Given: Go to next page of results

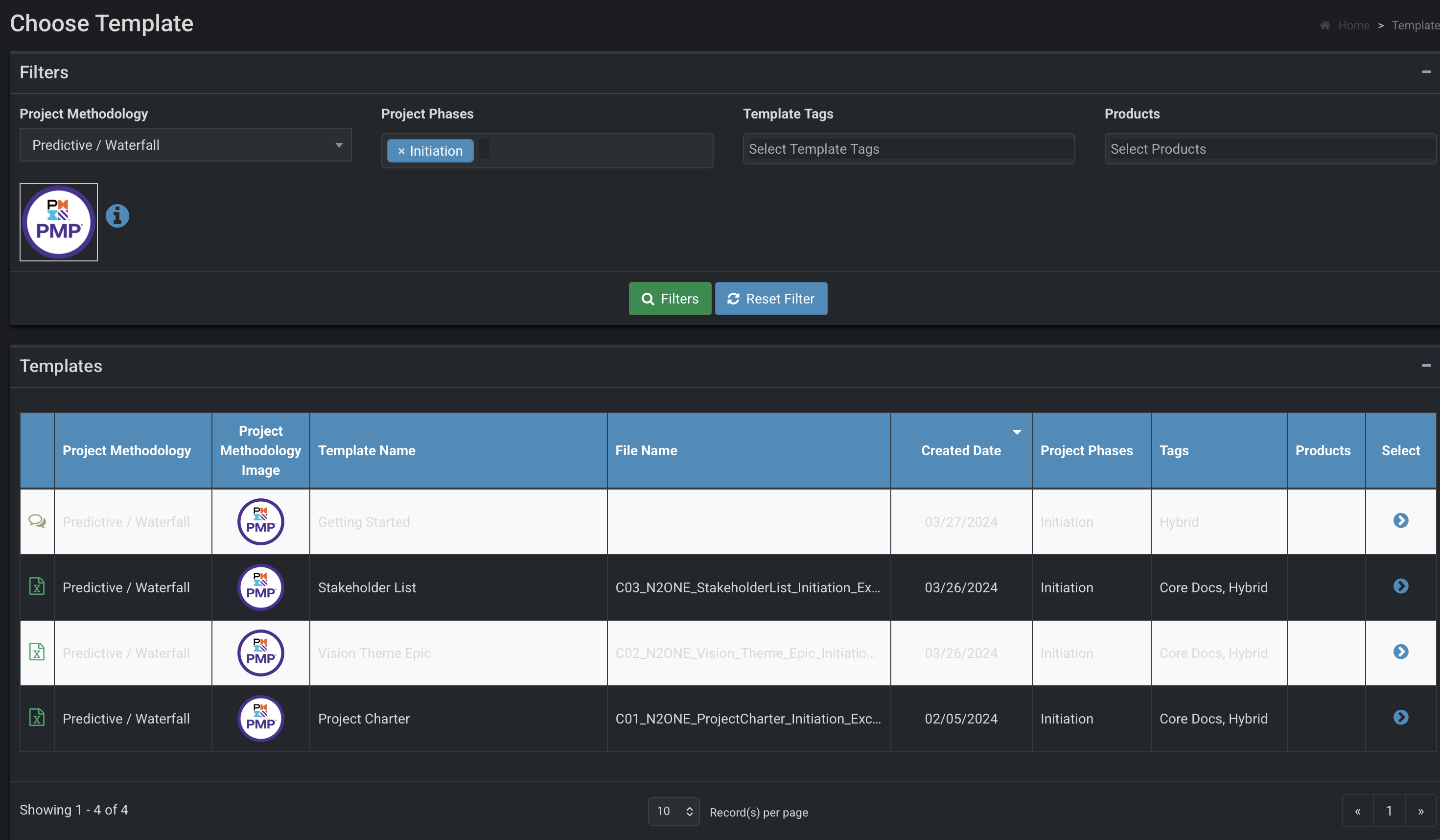Looking at the screenshot, I should pos(1420,812).
